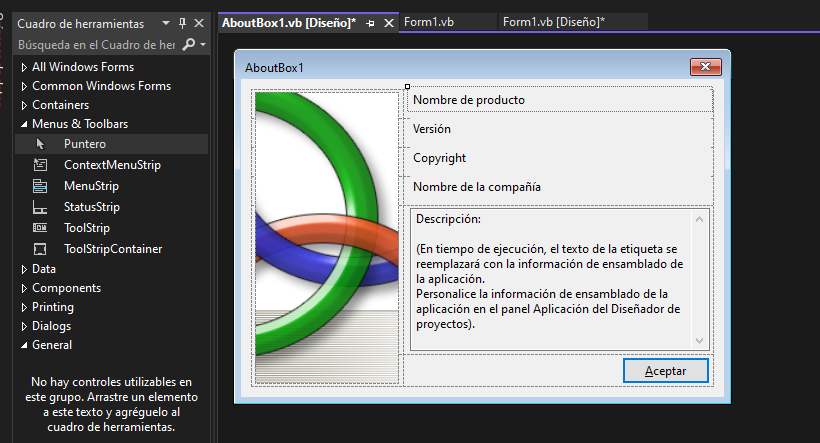Select the Puntero pointer tool icon
Screen dimensions: 820x443
(40, 144)
